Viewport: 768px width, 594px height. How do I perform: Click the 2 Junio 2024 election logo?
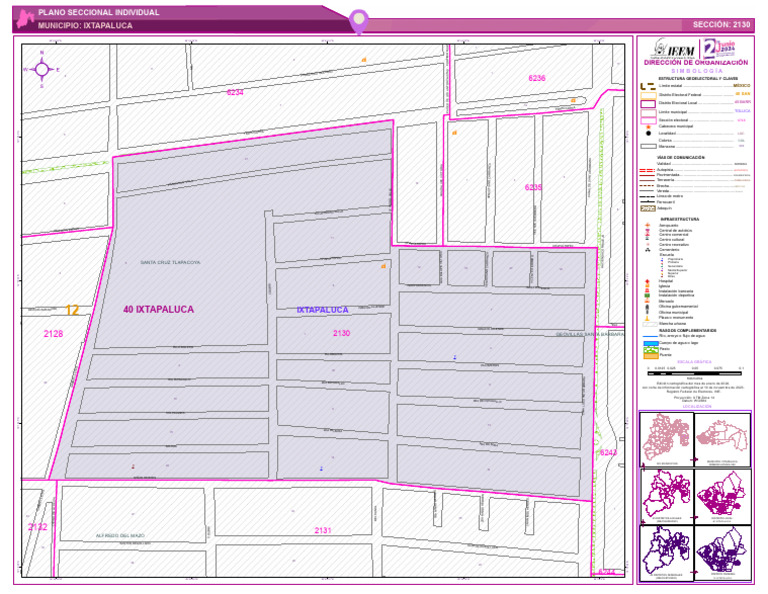point(720,48)
